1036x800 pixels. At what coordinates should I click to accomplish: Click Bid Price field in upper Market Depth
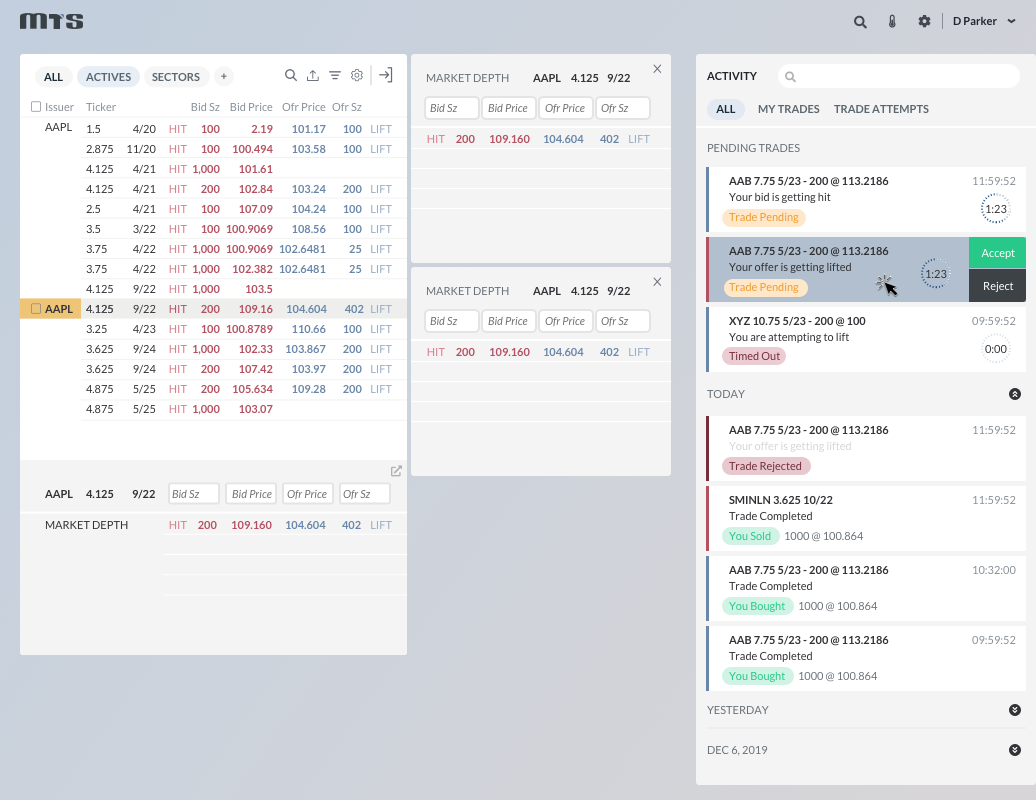(x=509, y=108)
